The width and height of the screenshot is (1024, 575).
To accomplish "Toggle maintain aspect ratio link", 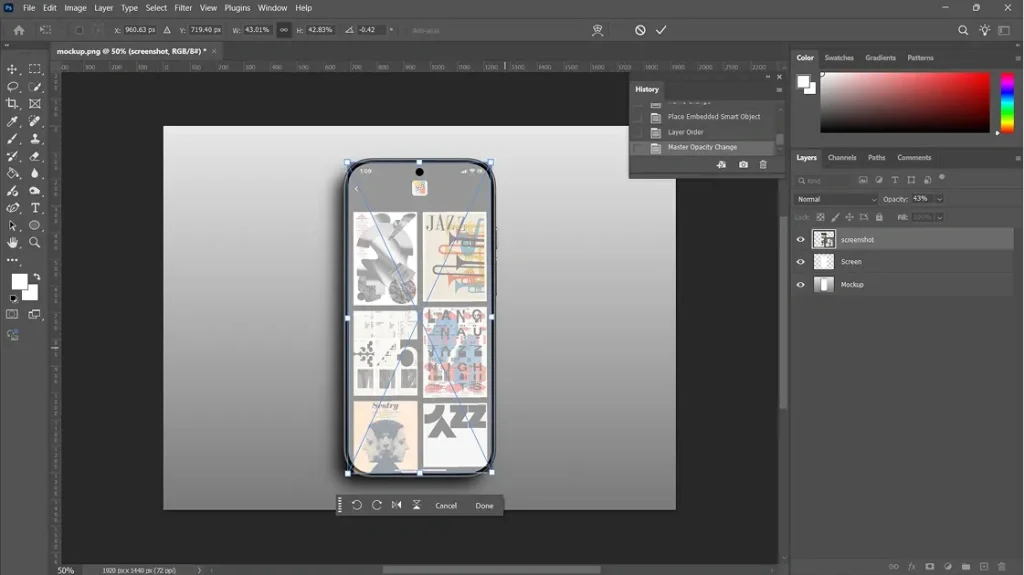I will pyautogui.click(x=283, y=30).
